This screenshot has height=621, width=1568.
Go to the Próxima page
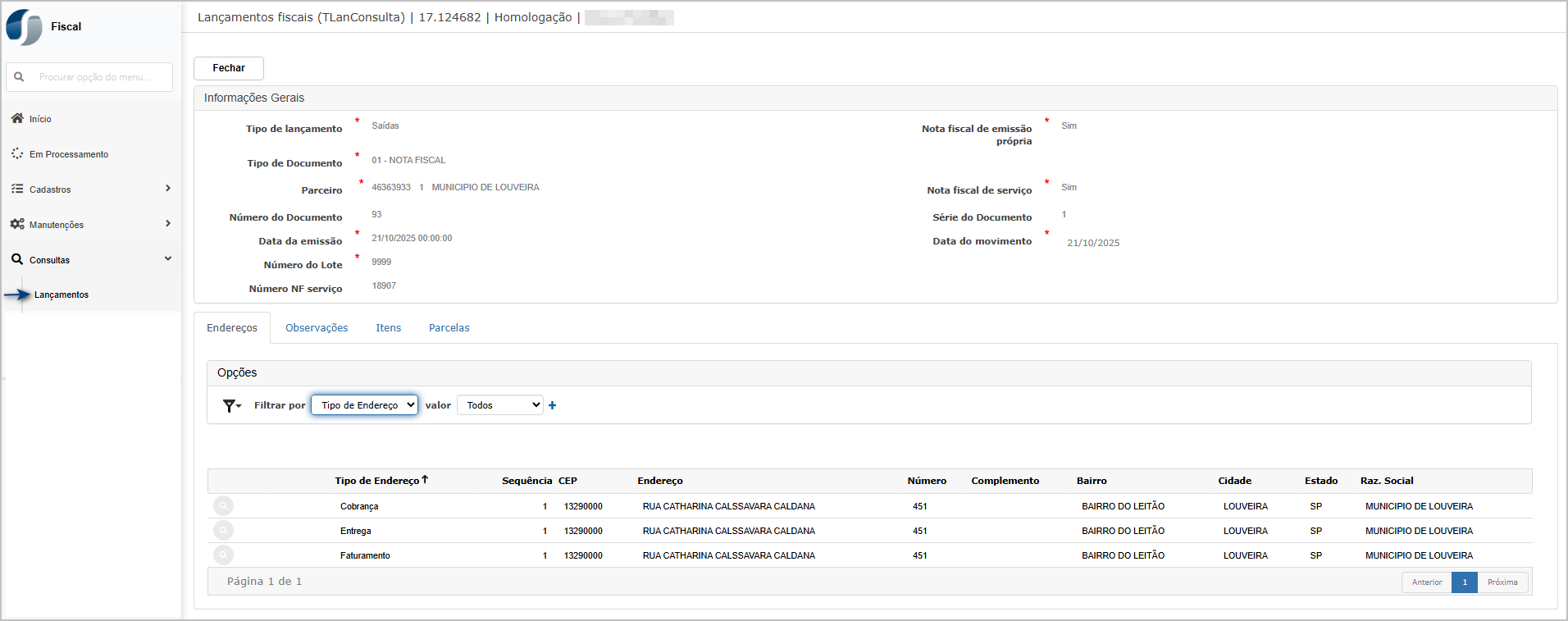(1502, 582)
